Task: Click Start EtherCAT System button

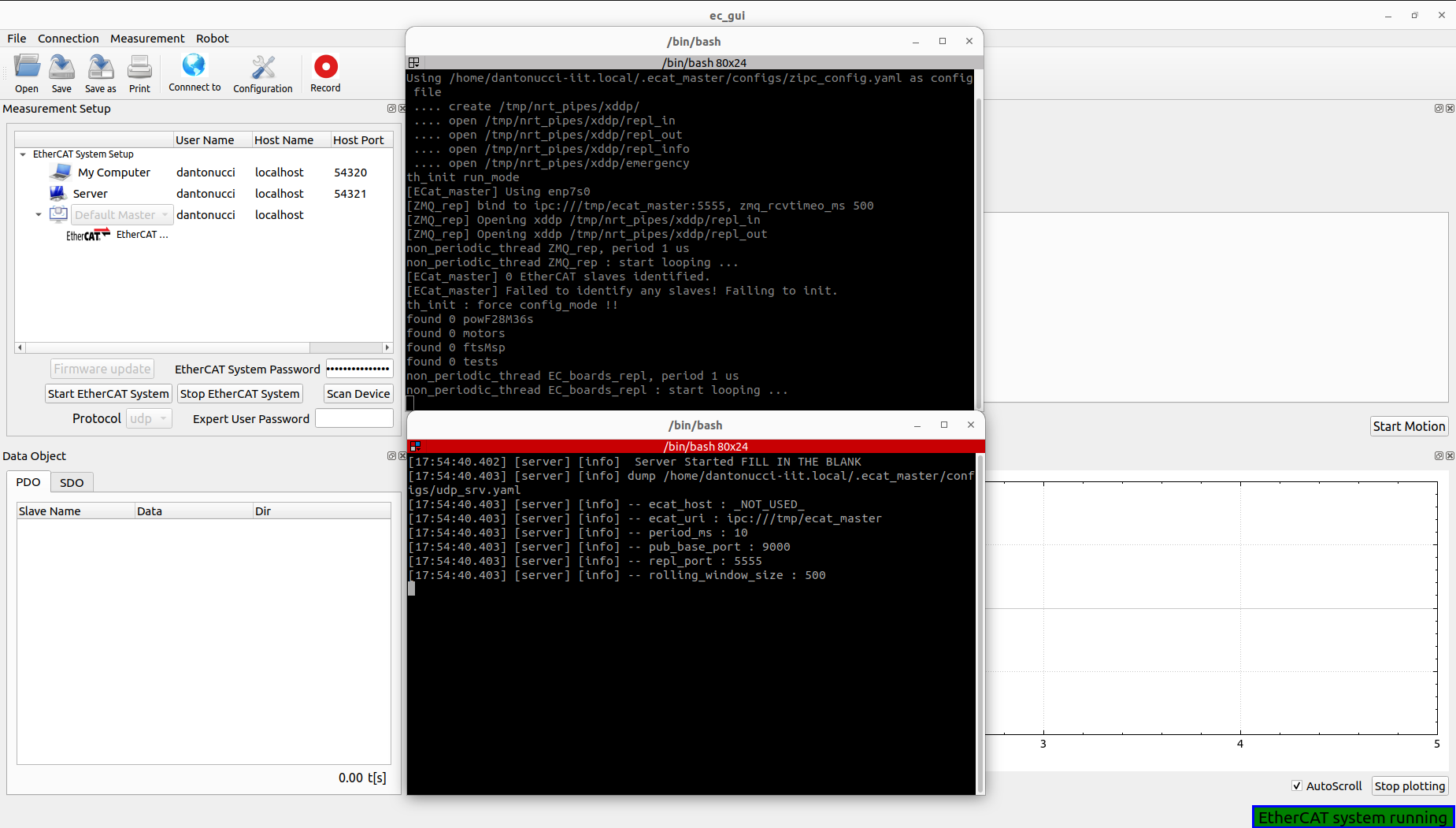Action: click(x=109, y=393)
